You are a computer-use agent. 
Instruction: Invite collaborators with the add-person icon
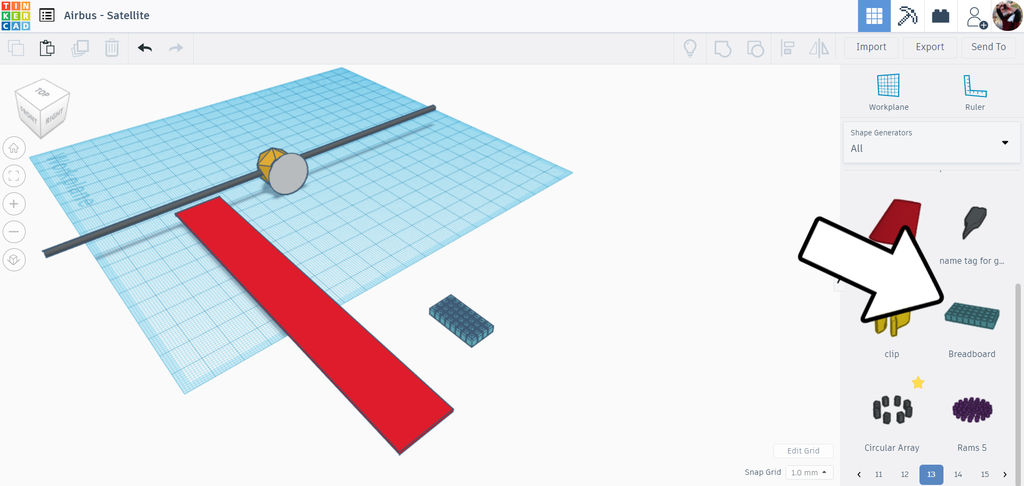(976, 16)
